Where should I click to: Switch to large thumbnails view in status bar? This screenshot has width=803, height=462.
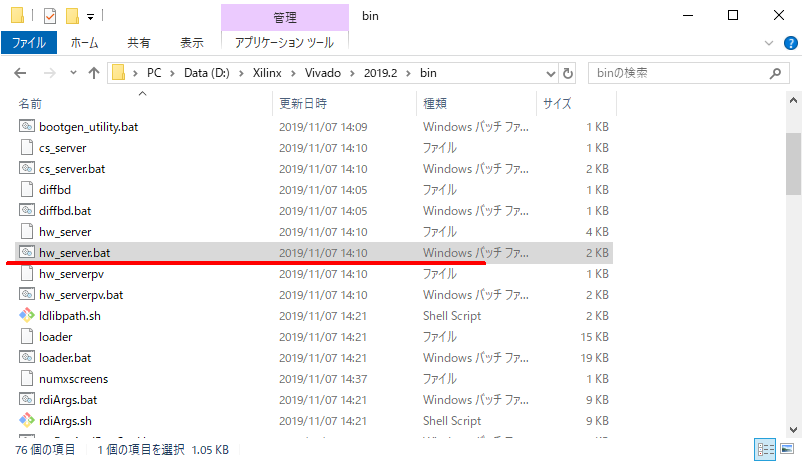click(787, 449)
